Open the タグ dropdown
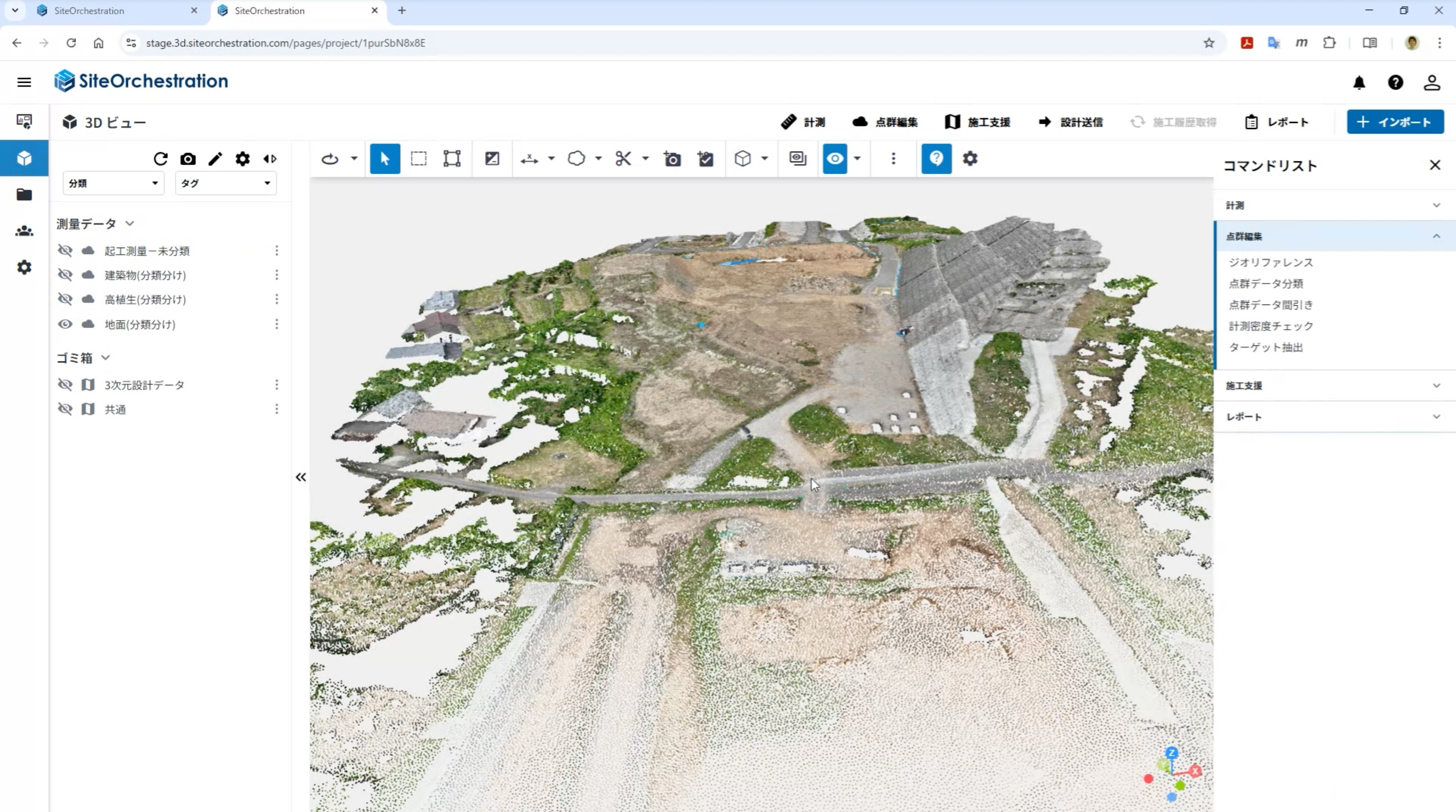The height and width of the screenshot is (812, 1456). point(225,184)
